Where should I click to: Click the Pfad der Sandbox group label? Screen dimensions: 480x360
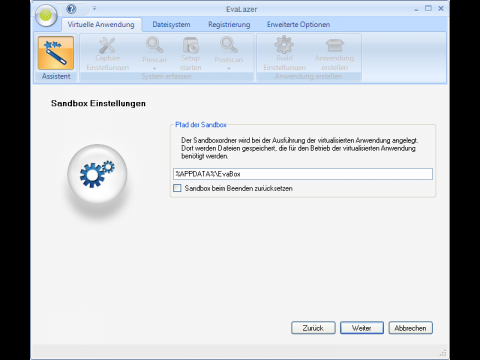pyautogui.click(x=201, y=125)
